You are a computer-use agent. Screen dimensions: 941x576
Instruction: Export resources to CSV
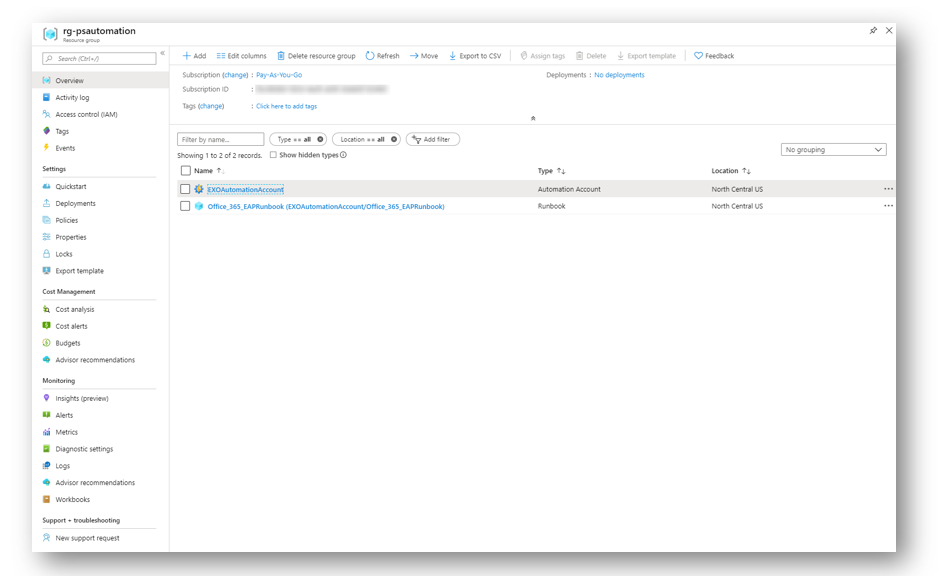475,56
